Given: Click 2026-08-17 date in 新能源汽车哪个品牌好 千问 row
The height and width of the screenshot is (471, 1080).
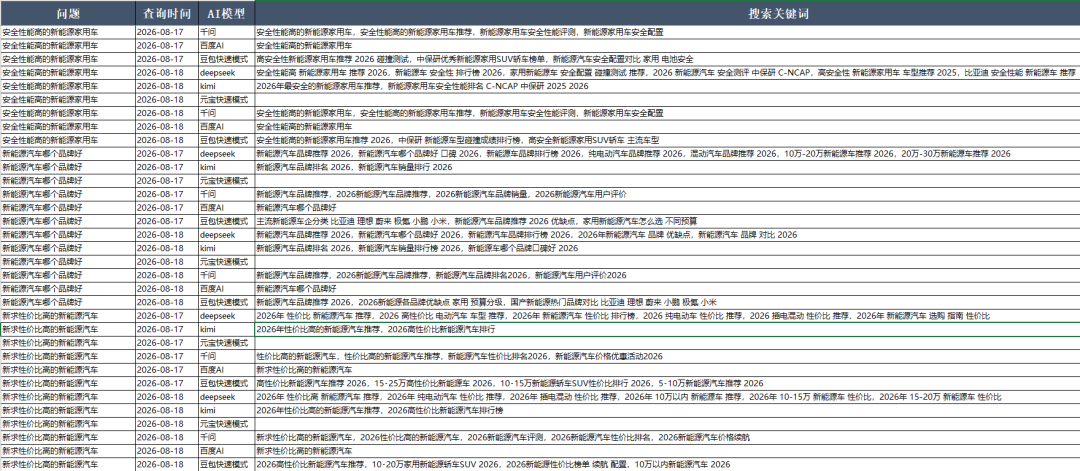Looking at the screenshot, I should pos(167,194).
